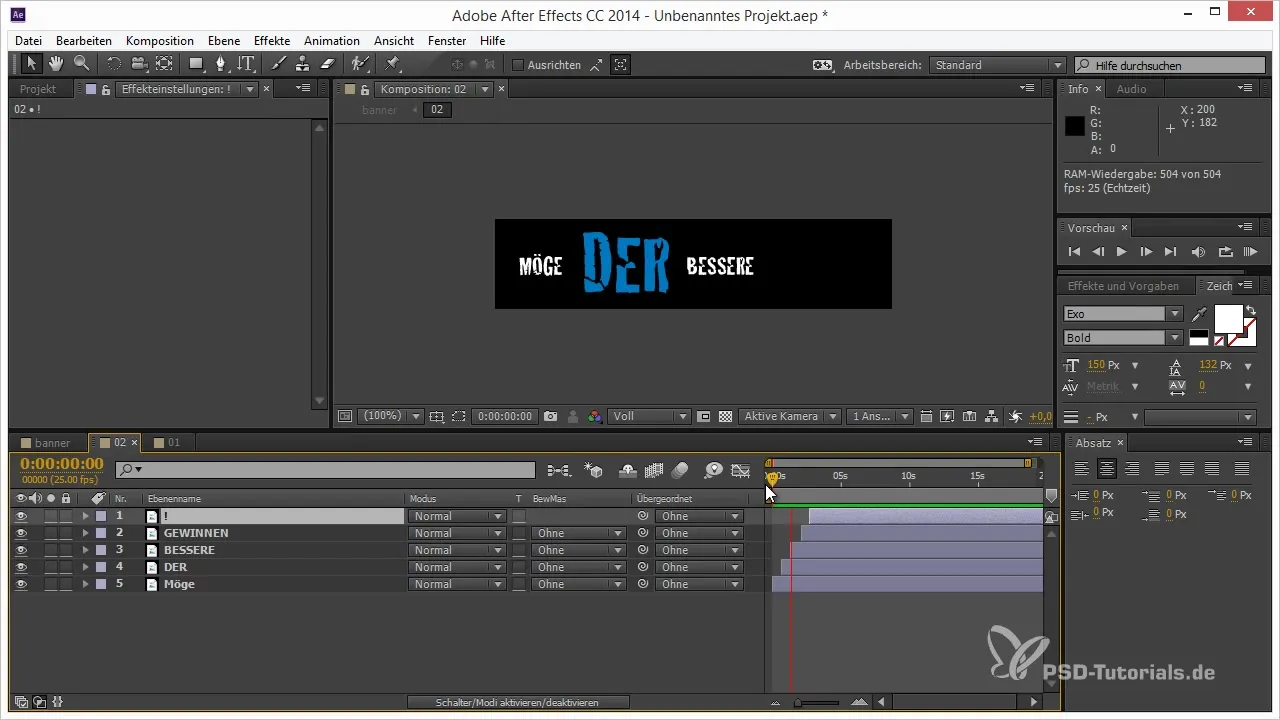This screenshot has height=720, width=1280.
Task: Select the Pan Behind anchor point tool
Action: [x=165, y=64]
